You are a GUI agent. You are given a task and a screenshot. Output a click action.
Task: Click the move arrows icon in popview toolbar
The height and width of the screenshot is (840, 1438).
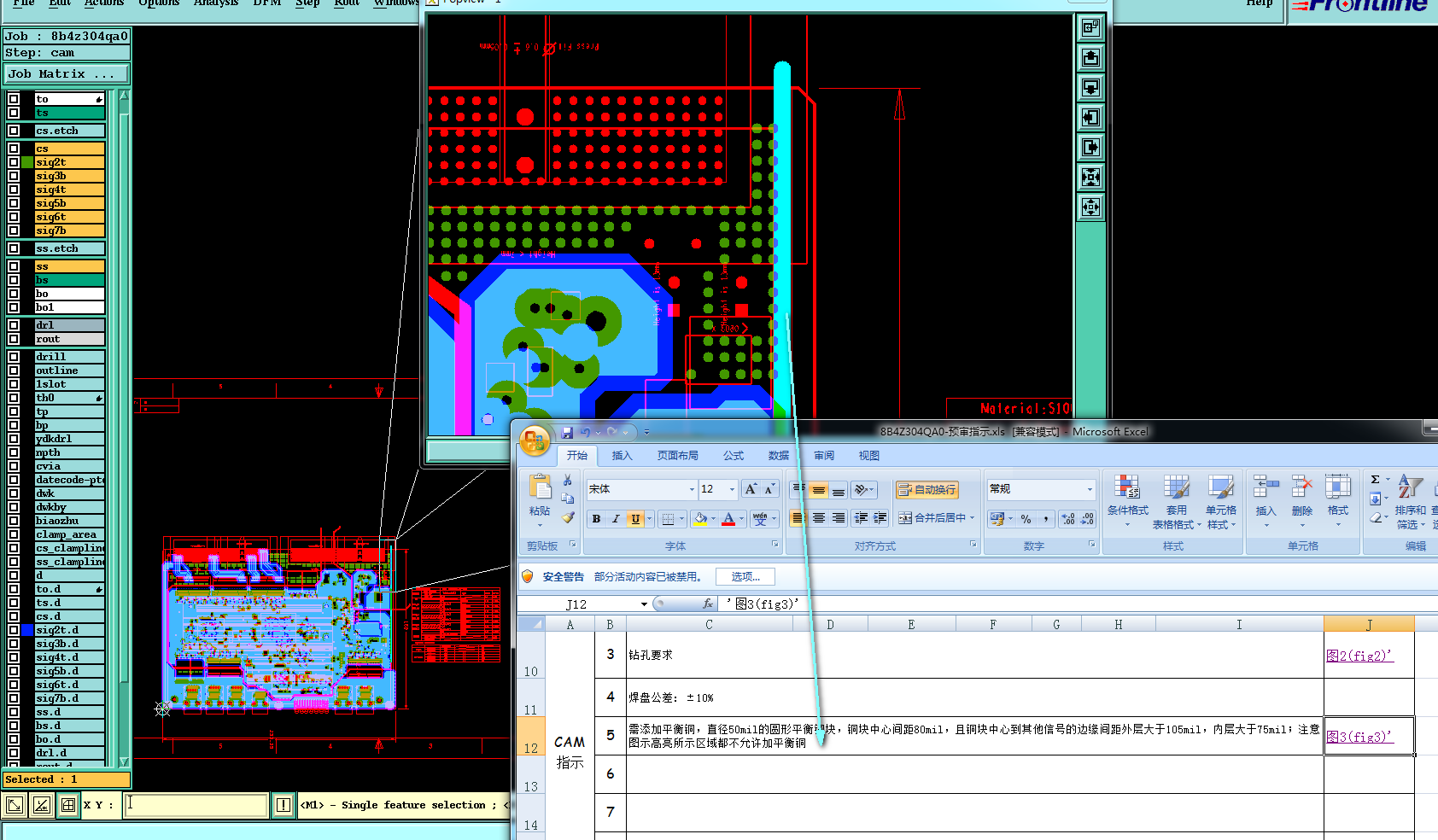1090,207
